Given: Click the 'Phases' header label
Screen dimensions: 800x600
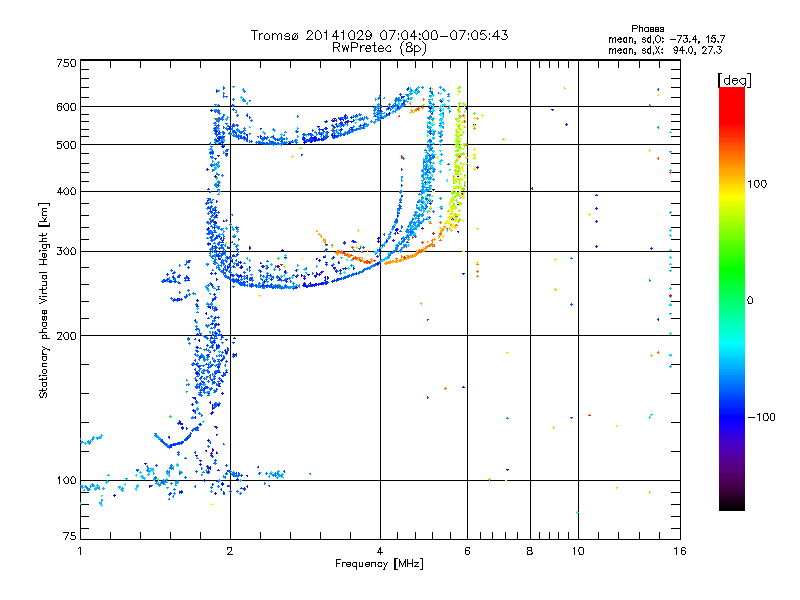Looking at the screenshot, I should (x=647, y=29).
